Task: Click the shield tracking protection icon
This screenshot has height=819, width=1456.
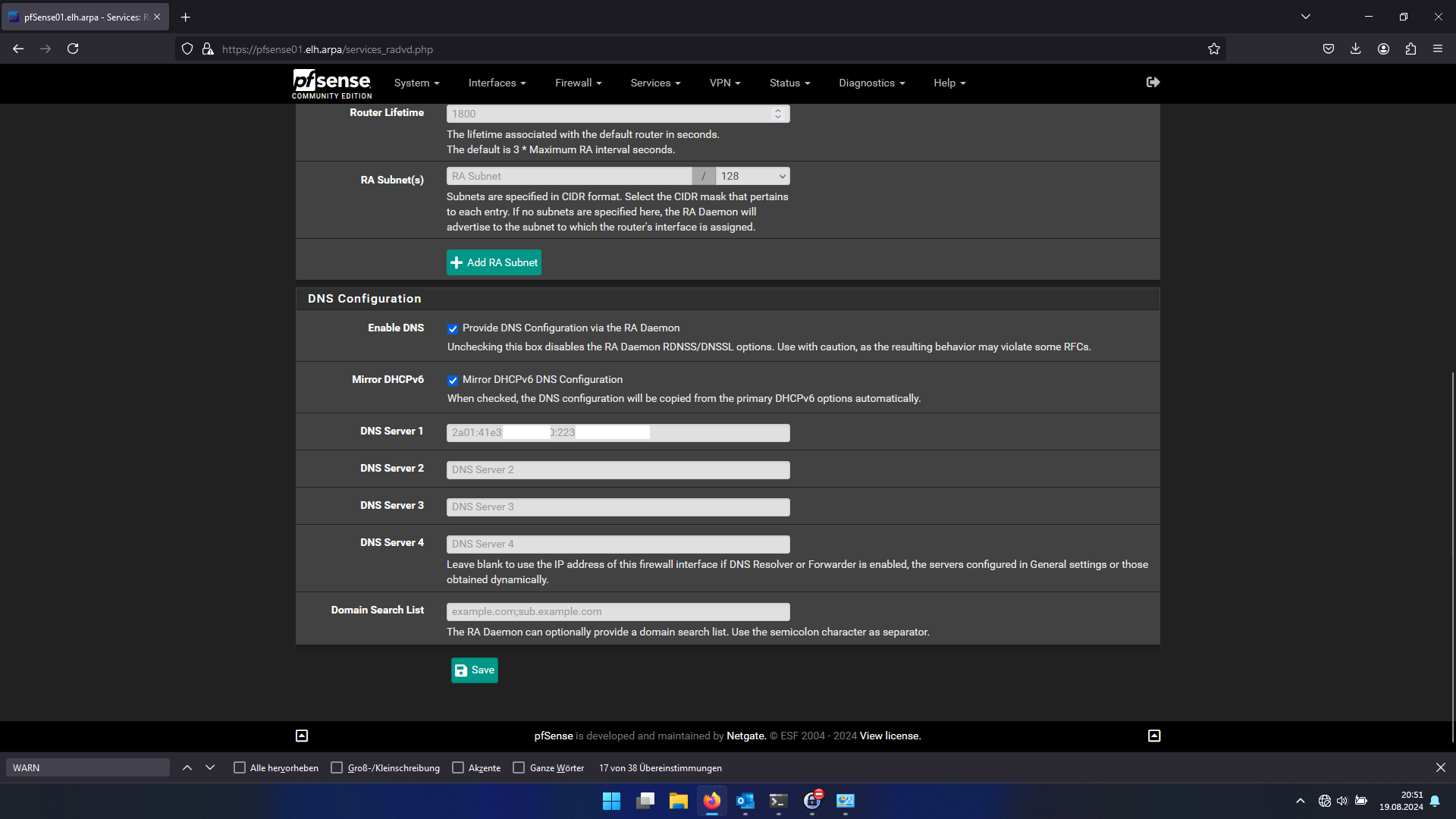Action: tap(187, 49)
